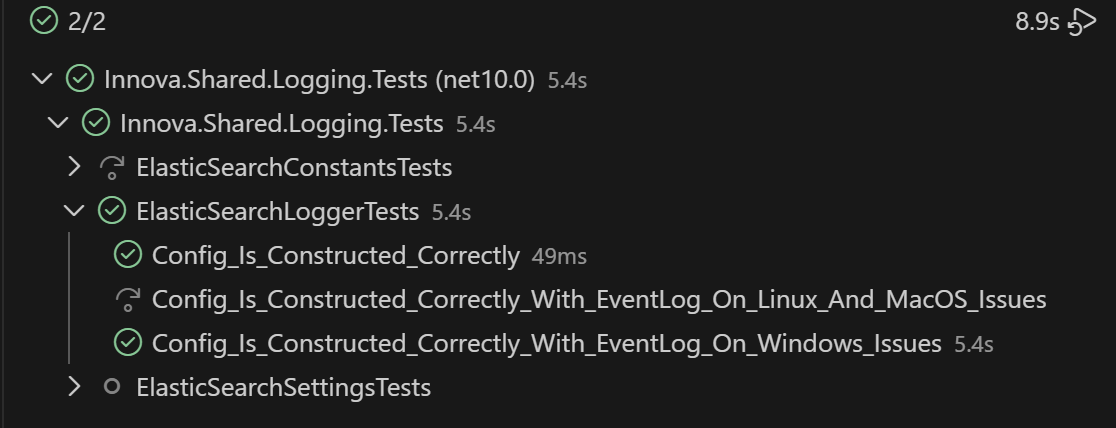1116x428 pixels.
Task: Click passed icon for Windows_Issues test
Action: [x=128, y=343]
